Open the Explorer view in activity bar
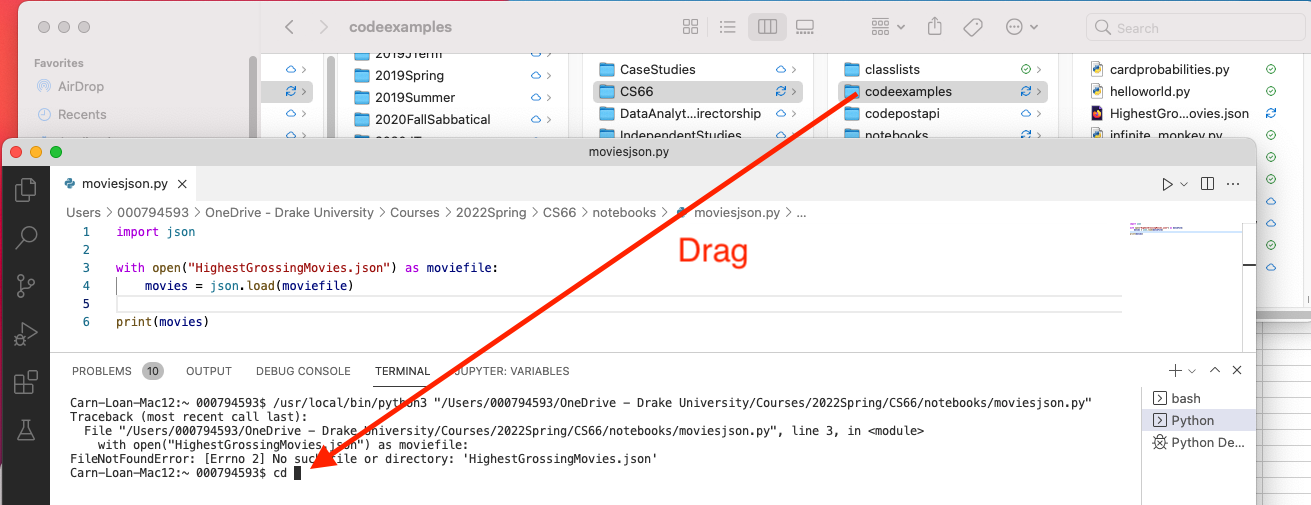 coord(27,188)
